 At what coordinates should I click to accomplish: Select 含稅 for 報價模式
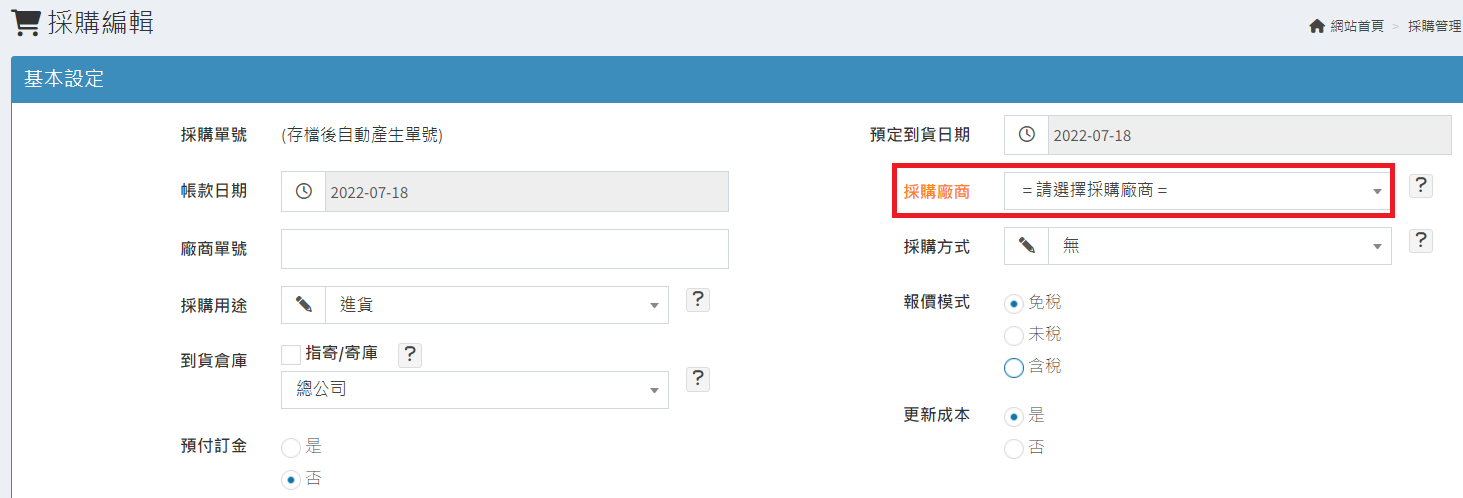coord(1014,368)
